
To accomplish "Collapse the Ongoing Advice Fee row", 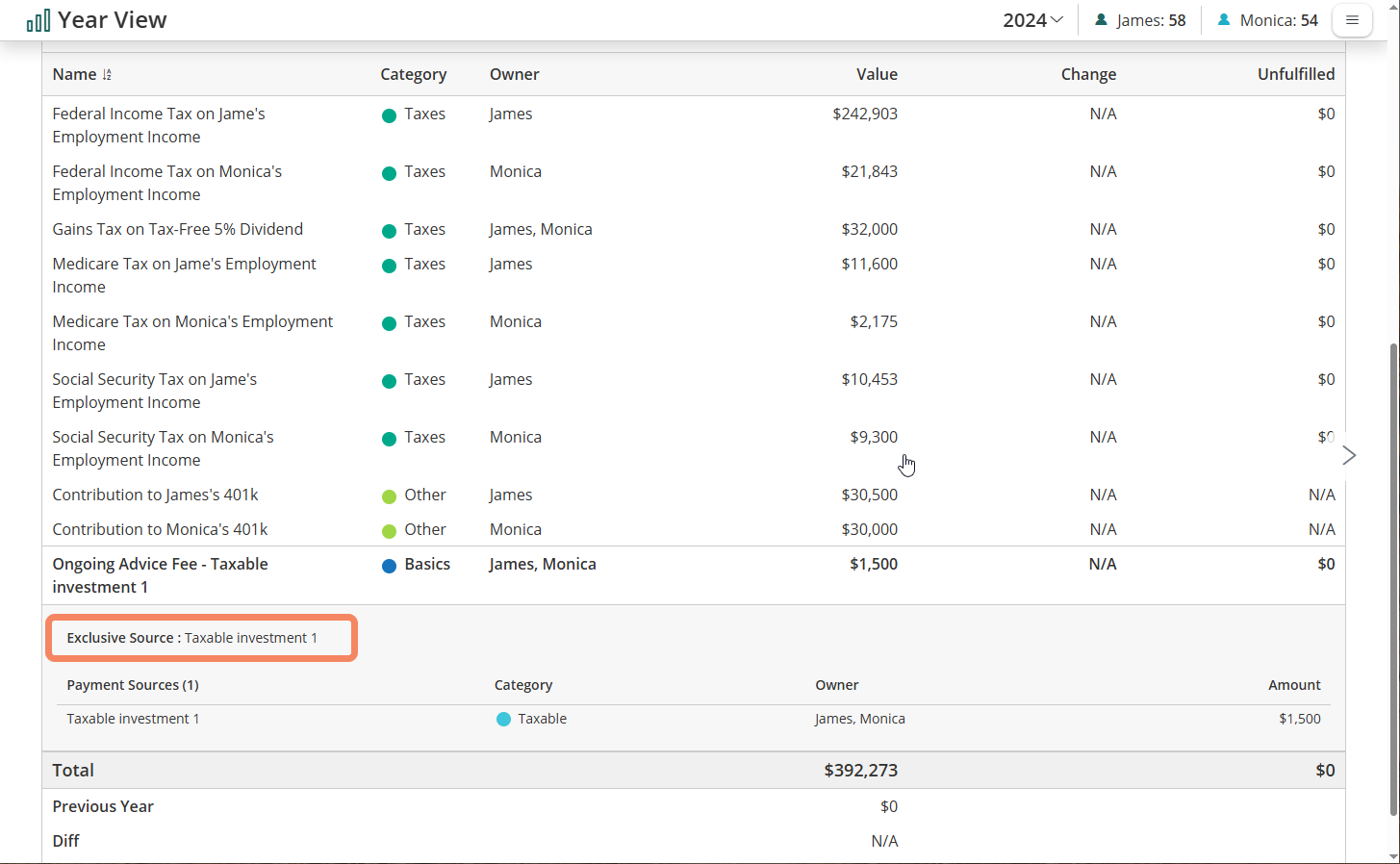I will (160, 575).
